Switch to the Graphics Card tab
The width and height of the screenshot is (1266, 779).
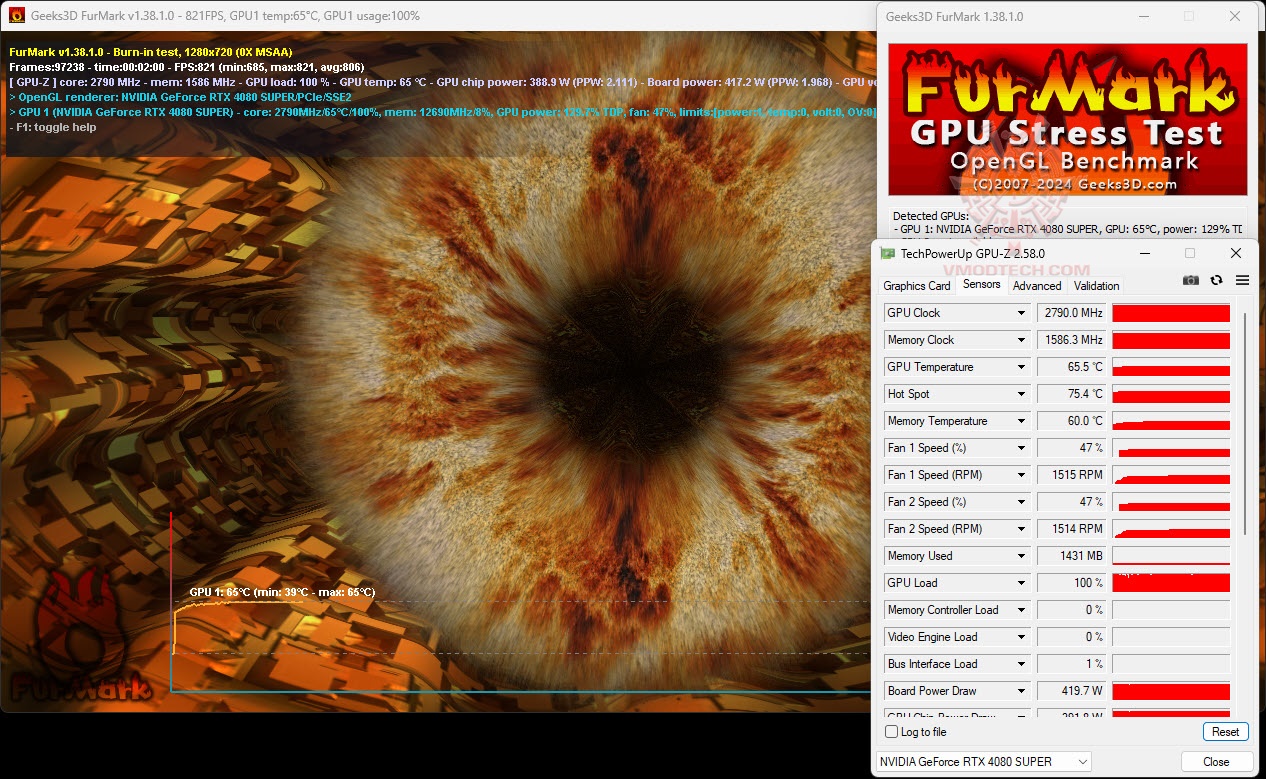click(x=917, y=286)
